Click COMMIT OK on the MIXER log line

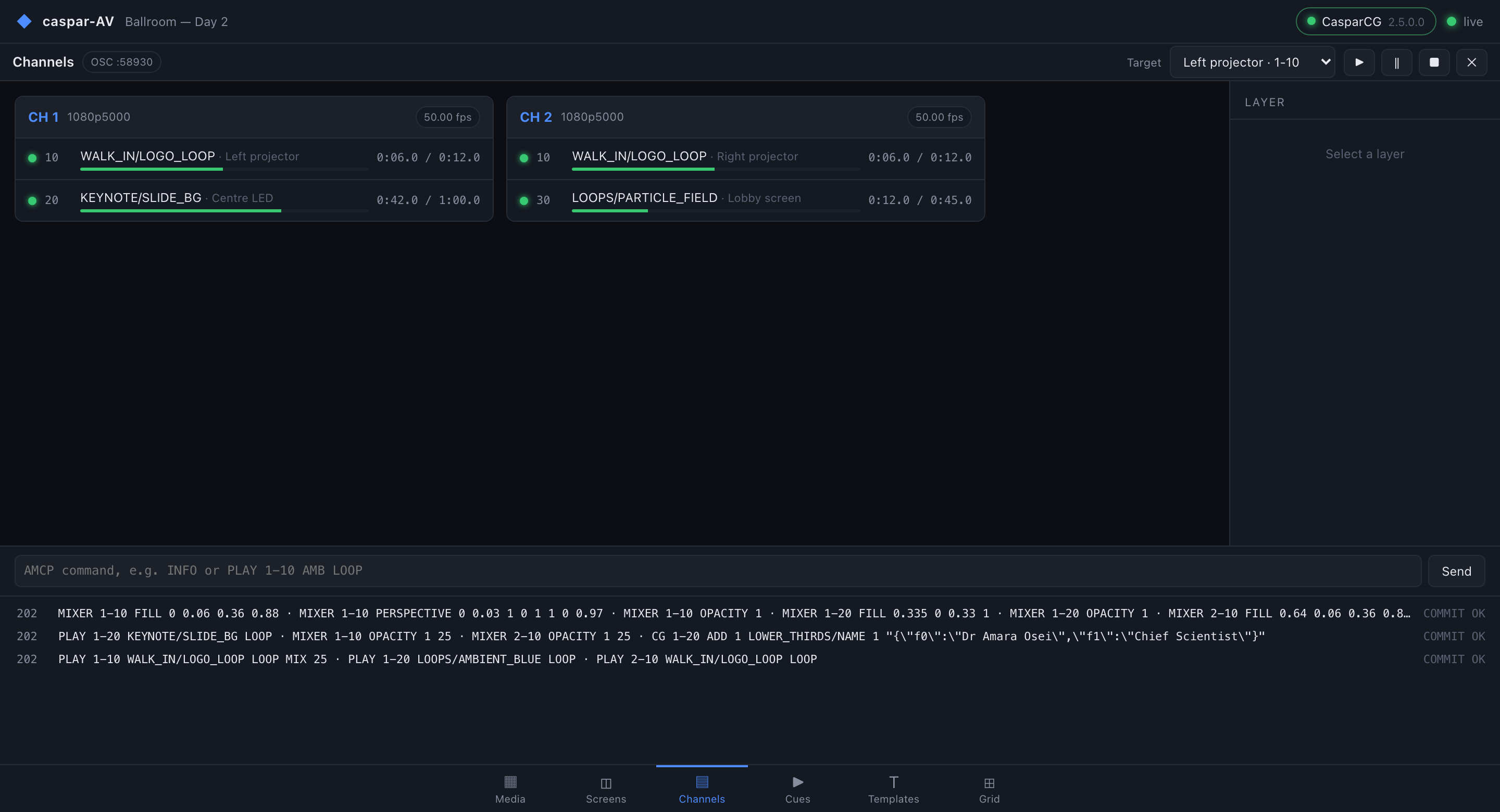[1454, 614]
